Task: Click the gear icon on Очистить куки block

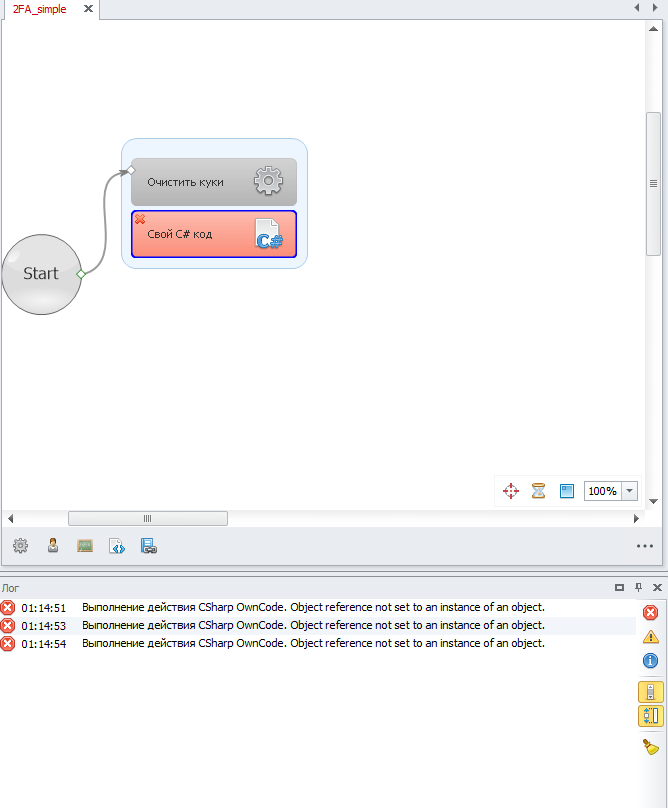Action: click(x=268, y=181)
